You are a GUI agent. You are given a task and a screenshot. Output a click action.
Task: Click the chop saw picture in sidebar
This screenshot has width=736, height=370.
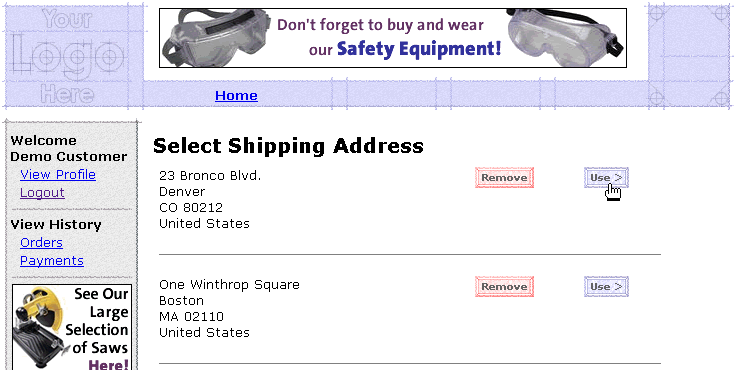coord(38,328)
